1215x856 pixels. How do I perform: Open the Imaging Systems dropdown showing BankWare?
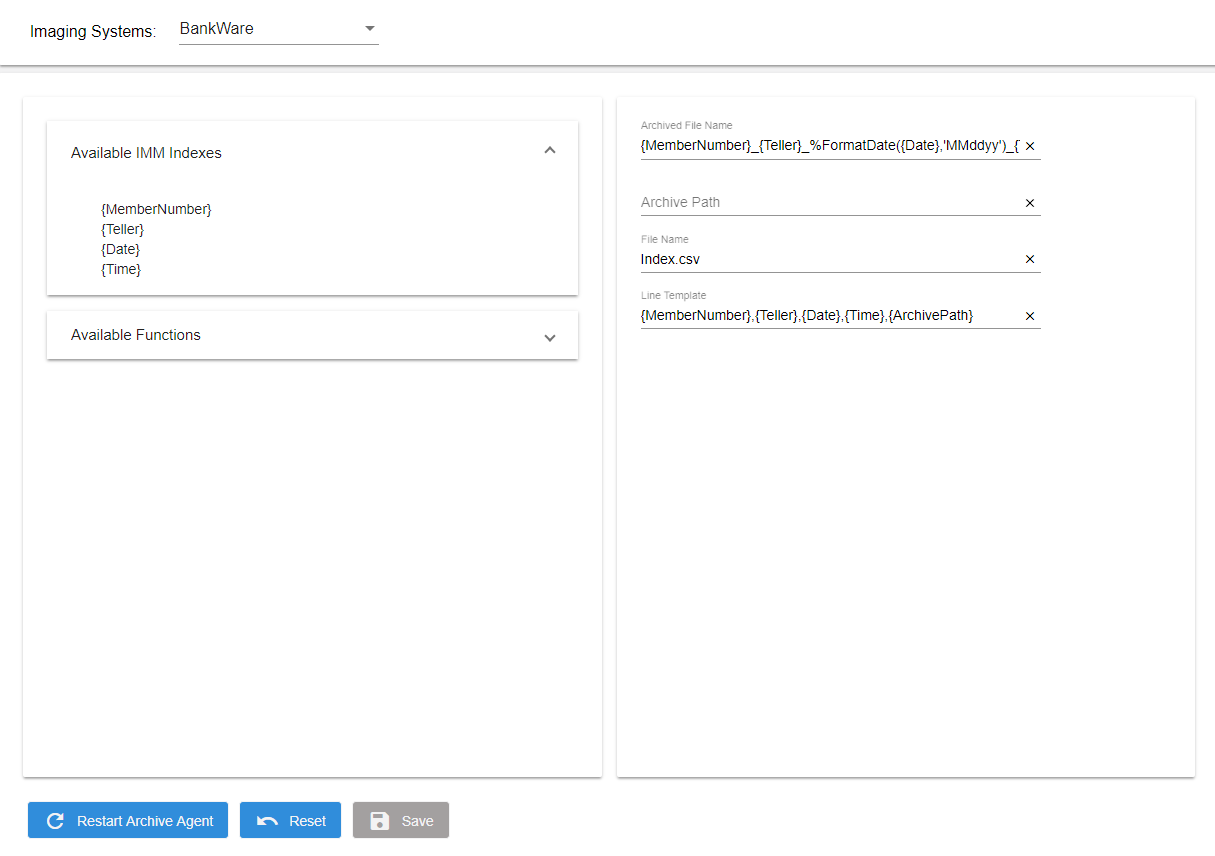278,29
